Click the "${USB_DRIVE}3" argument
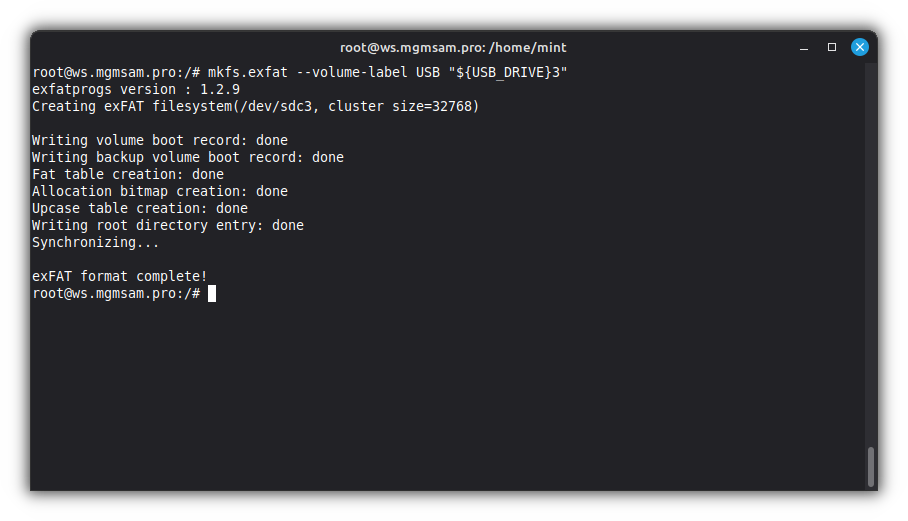Screen dimensions: 908x521 512,72
